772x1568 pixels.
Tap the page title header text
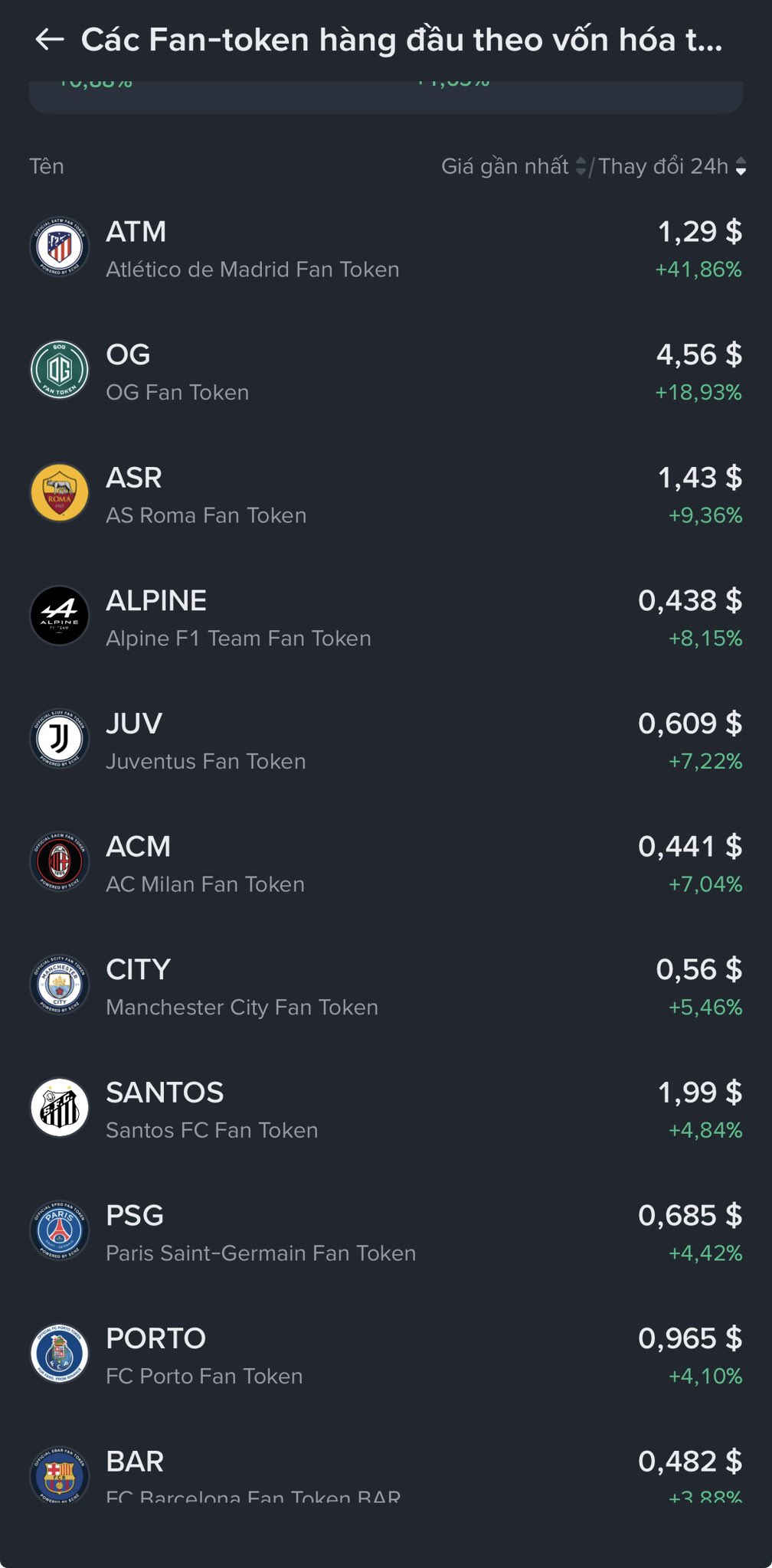click(401, 40)
